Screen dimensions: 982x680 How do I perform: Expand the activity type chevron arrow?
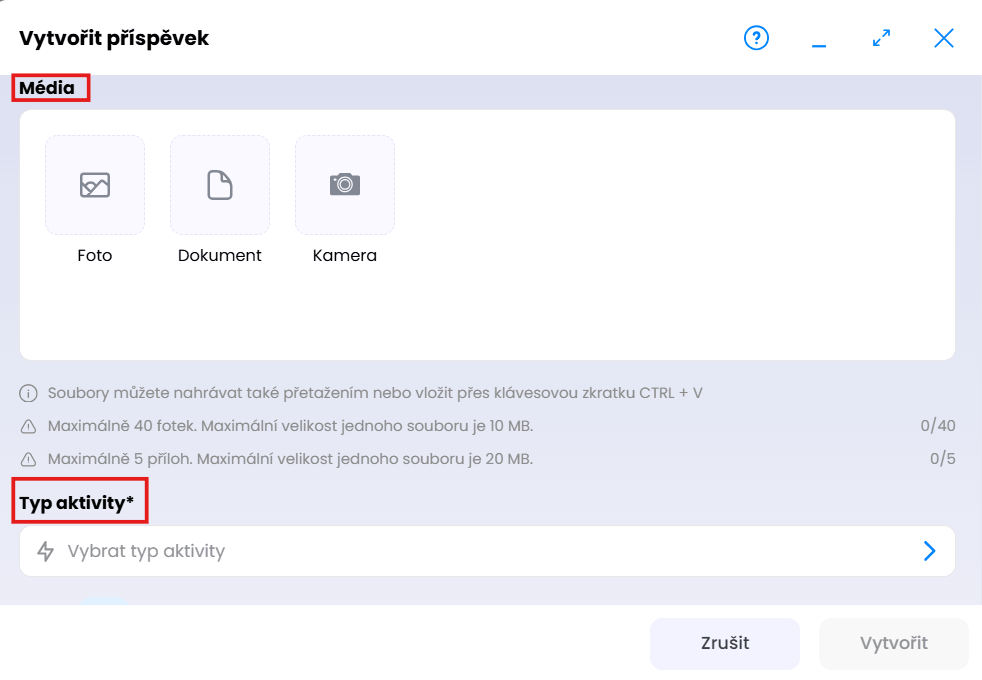point(930,551)
